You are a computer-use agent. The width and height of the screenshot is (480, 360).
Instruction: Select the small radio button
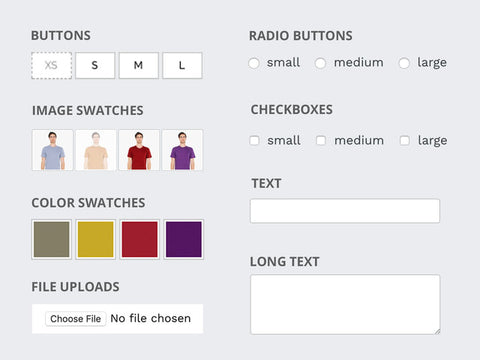(254, 63)
